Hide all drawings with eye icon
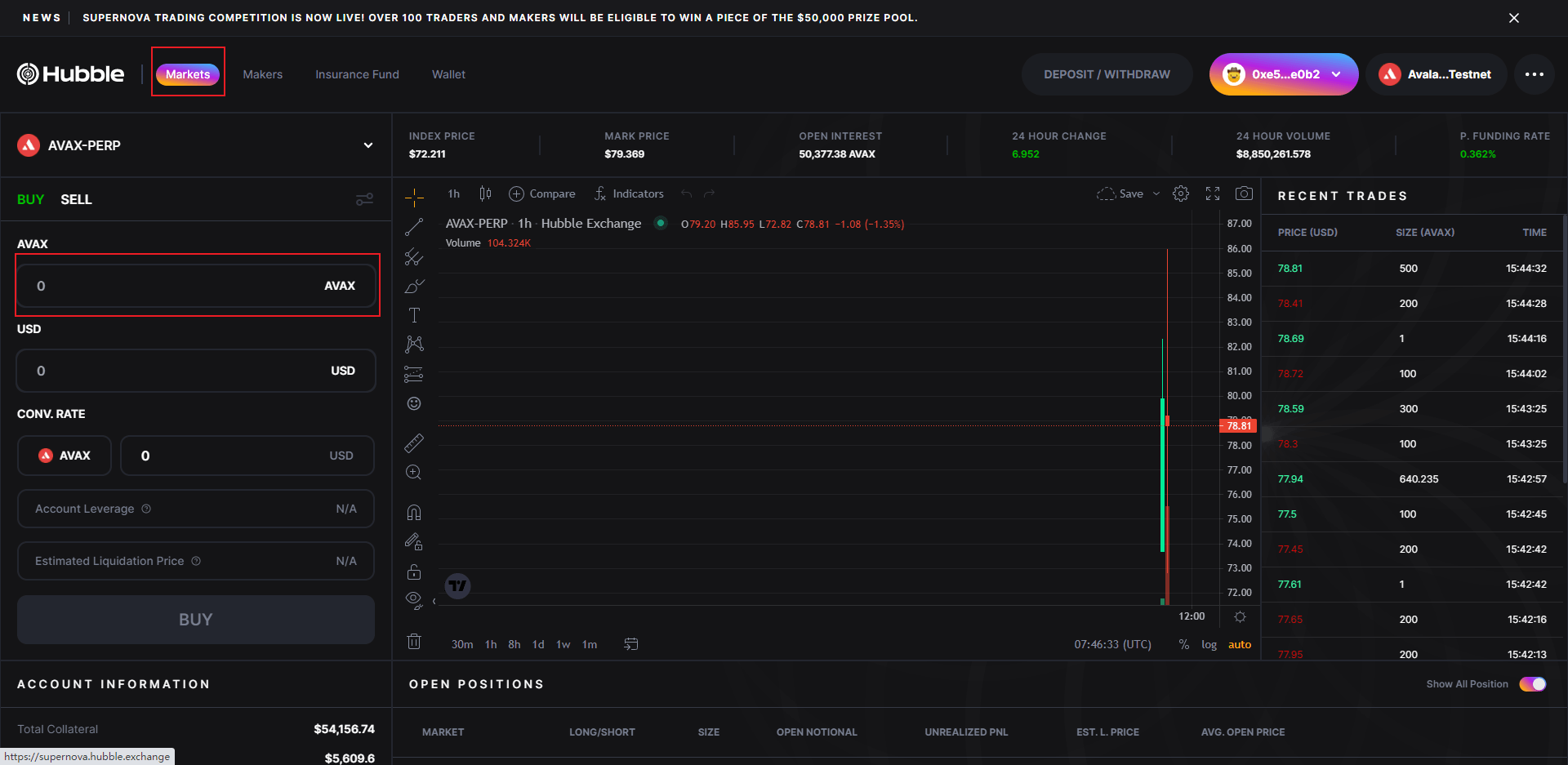Screen dimensions: 1568x765 tap(413, 600)
